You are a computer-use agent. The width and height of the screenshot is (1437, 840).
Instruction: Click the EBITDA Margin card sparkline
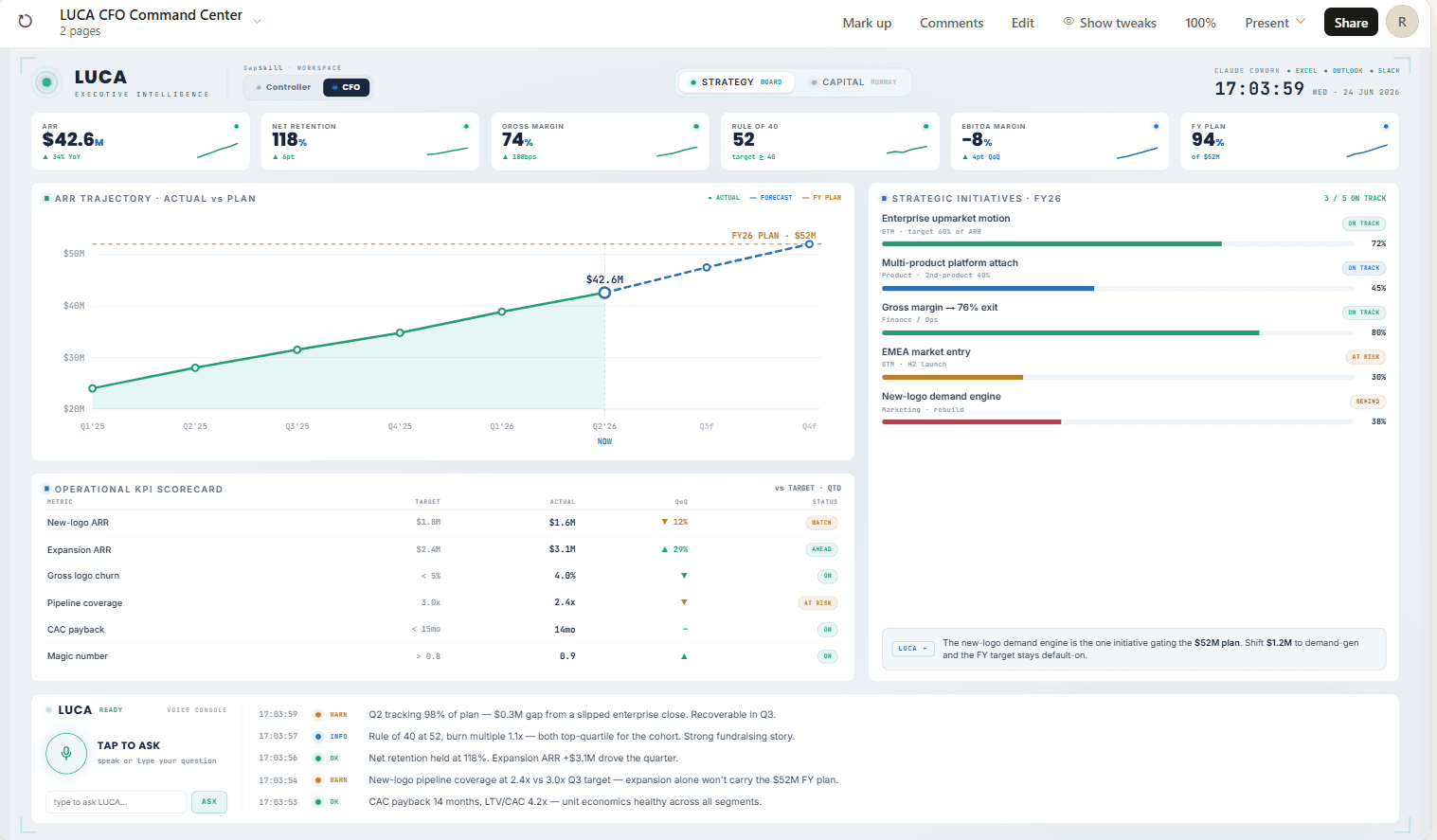click(x=1137, y=152)
